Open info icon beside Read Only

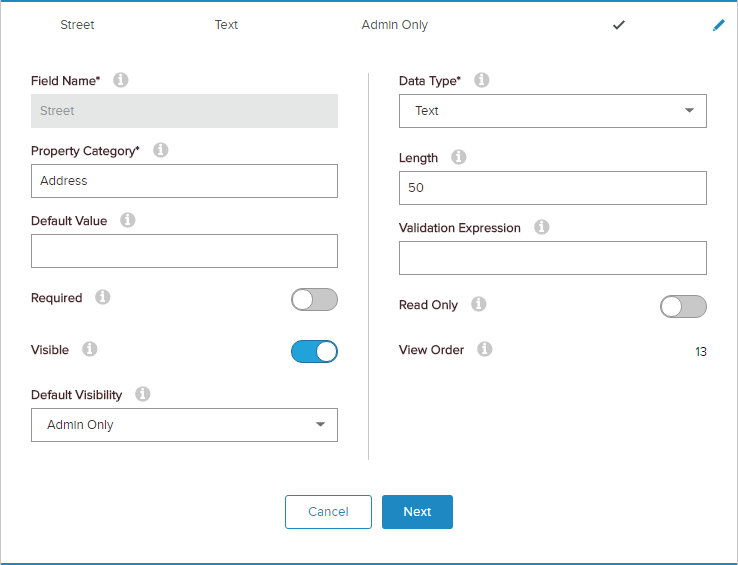click(479, 304)
